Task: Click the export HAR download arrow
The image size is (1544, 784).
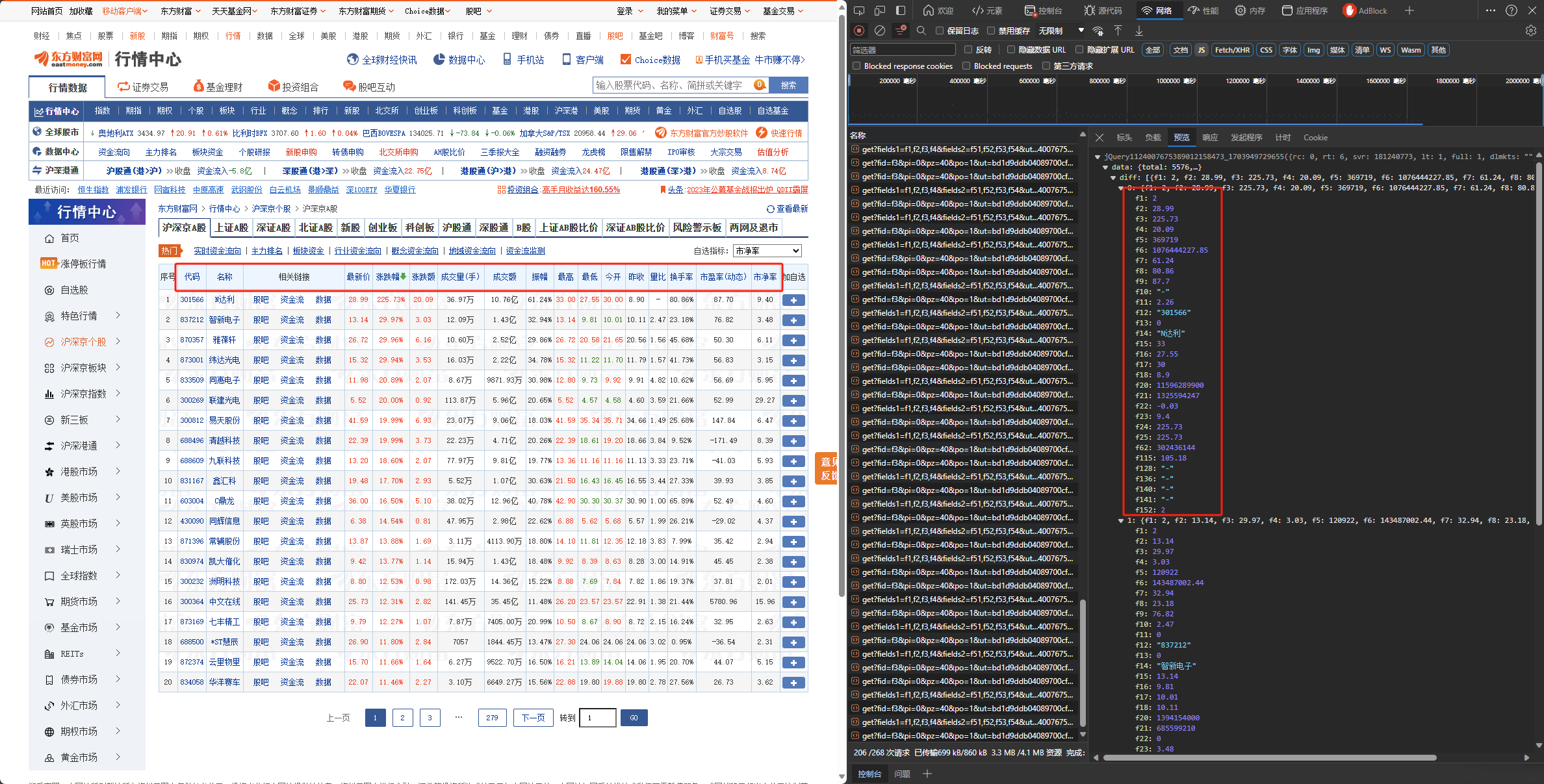Action: tap(1139, 31)
